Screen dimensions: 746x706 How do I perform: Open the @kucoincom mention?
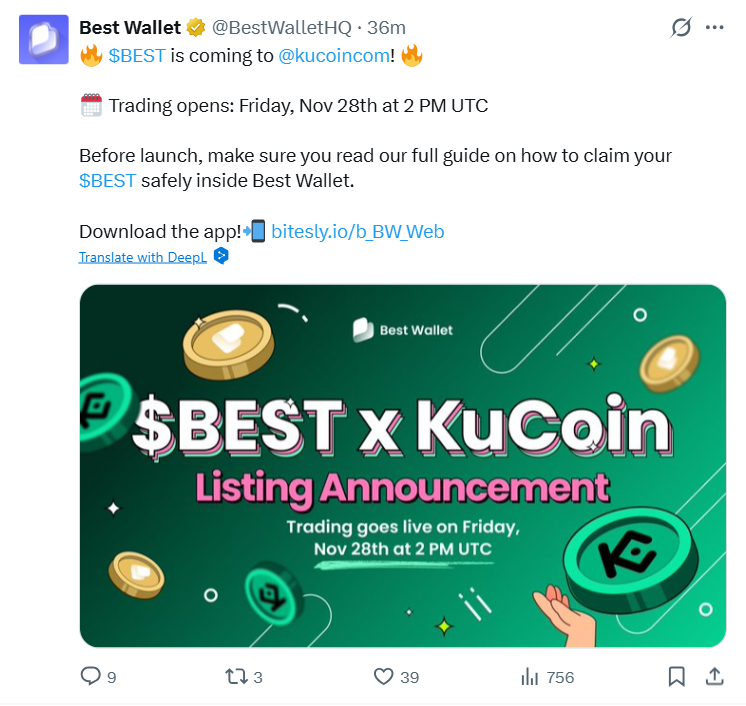click(x=334, y=56)
